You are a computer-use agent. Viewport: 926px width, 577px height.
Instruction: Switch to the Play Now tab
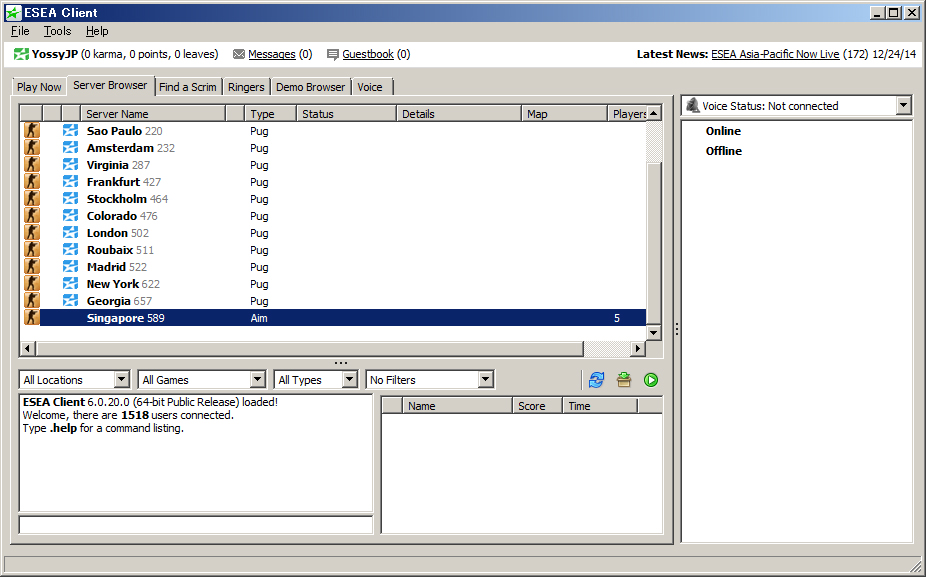[x=39, y=87]
